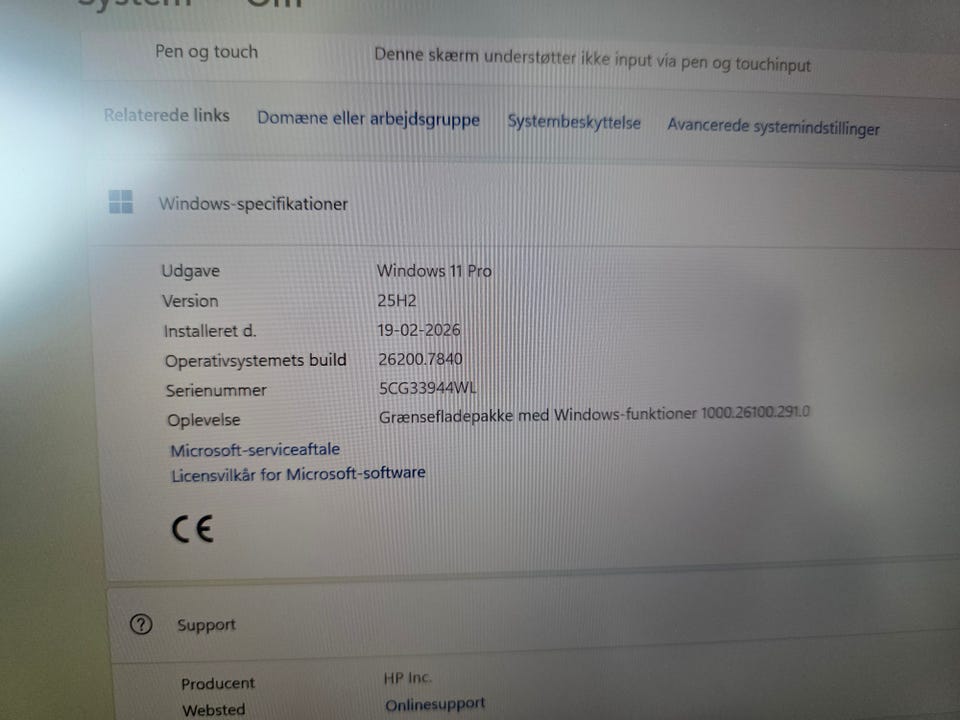Screen dimensions: 960x720
Task: Open Systembeskyttelse link
Action: point(574,122)
